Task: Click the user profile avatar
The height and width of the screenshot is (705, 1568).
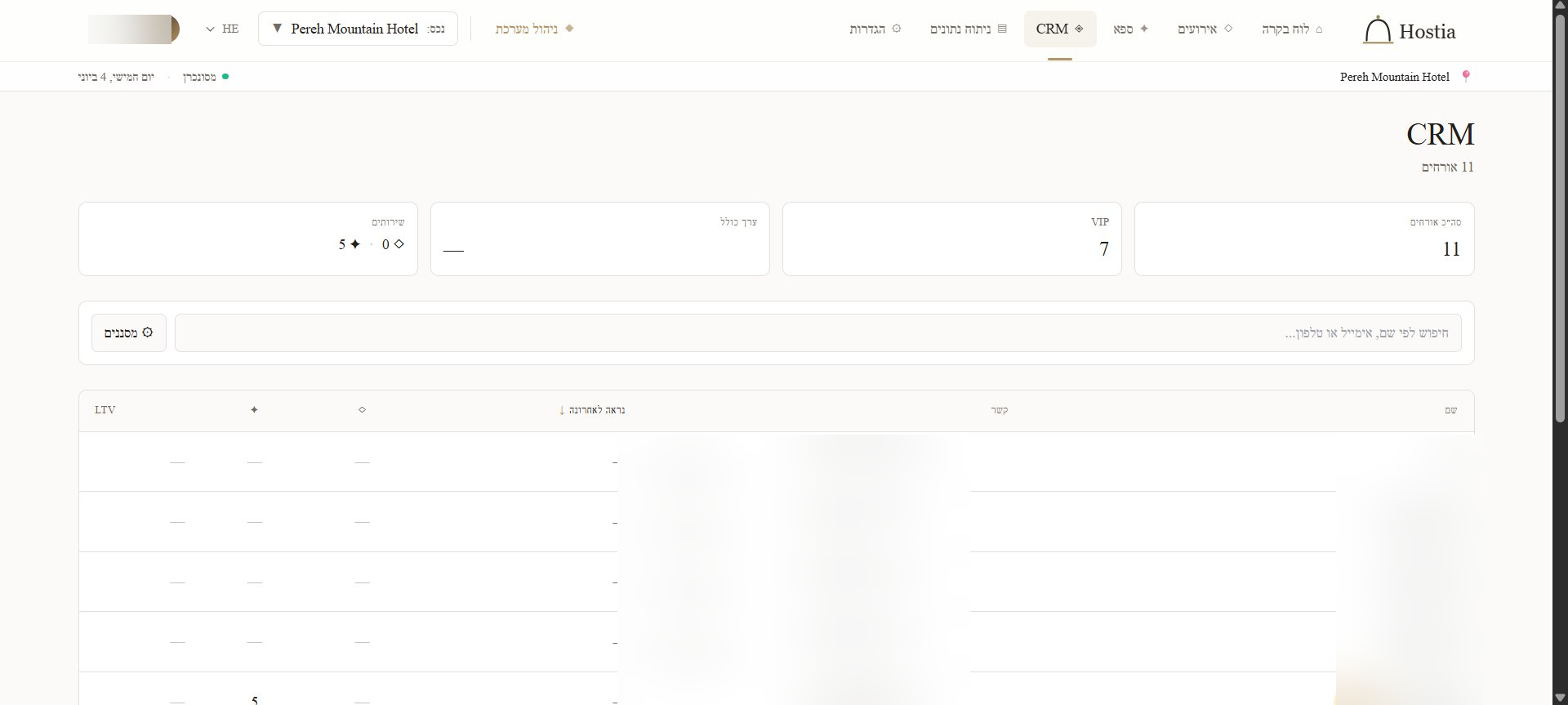Action: (x=134, y=29)
